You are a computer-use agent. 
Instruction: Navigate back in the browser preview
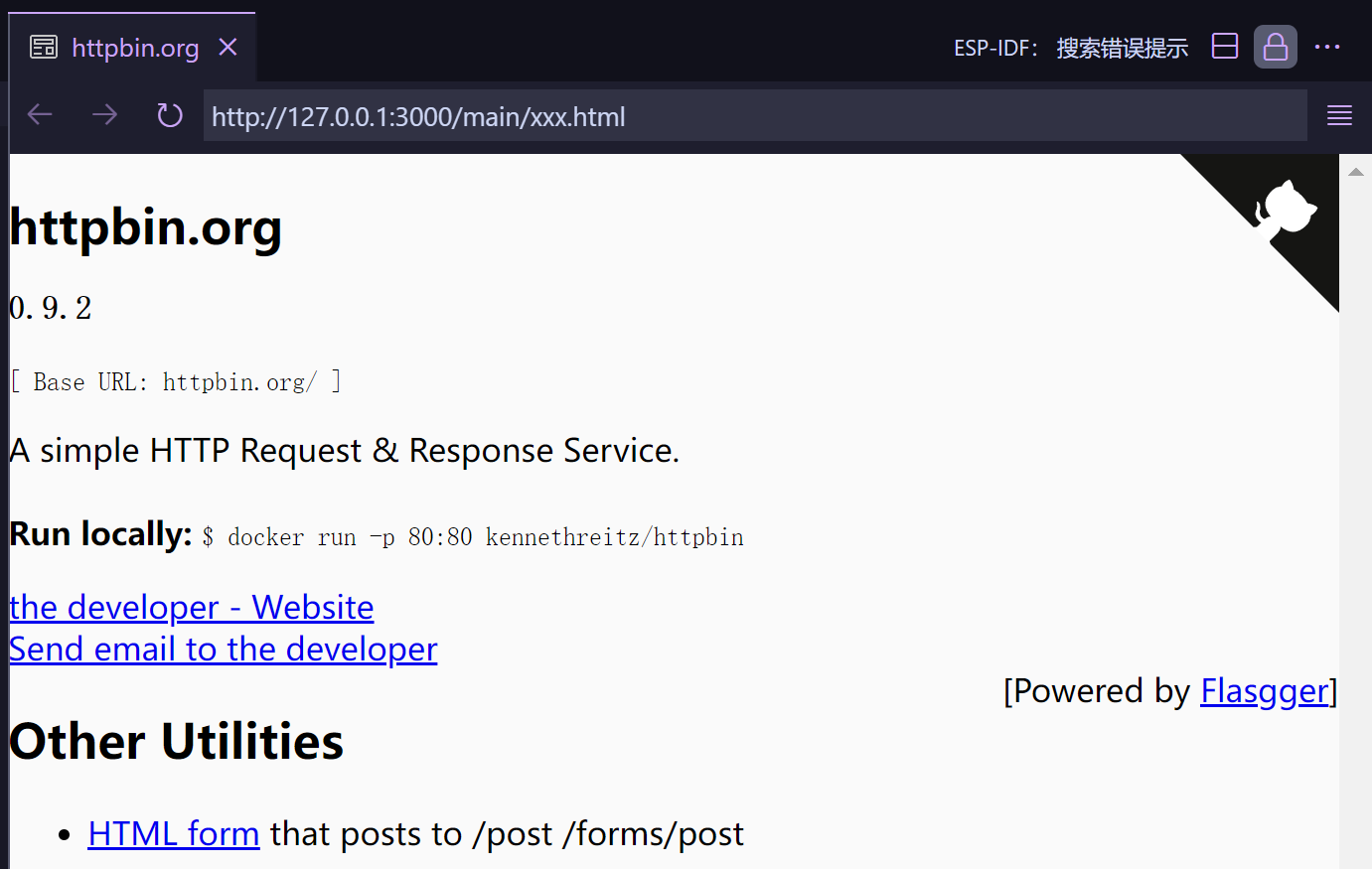[x=39, y=114]
